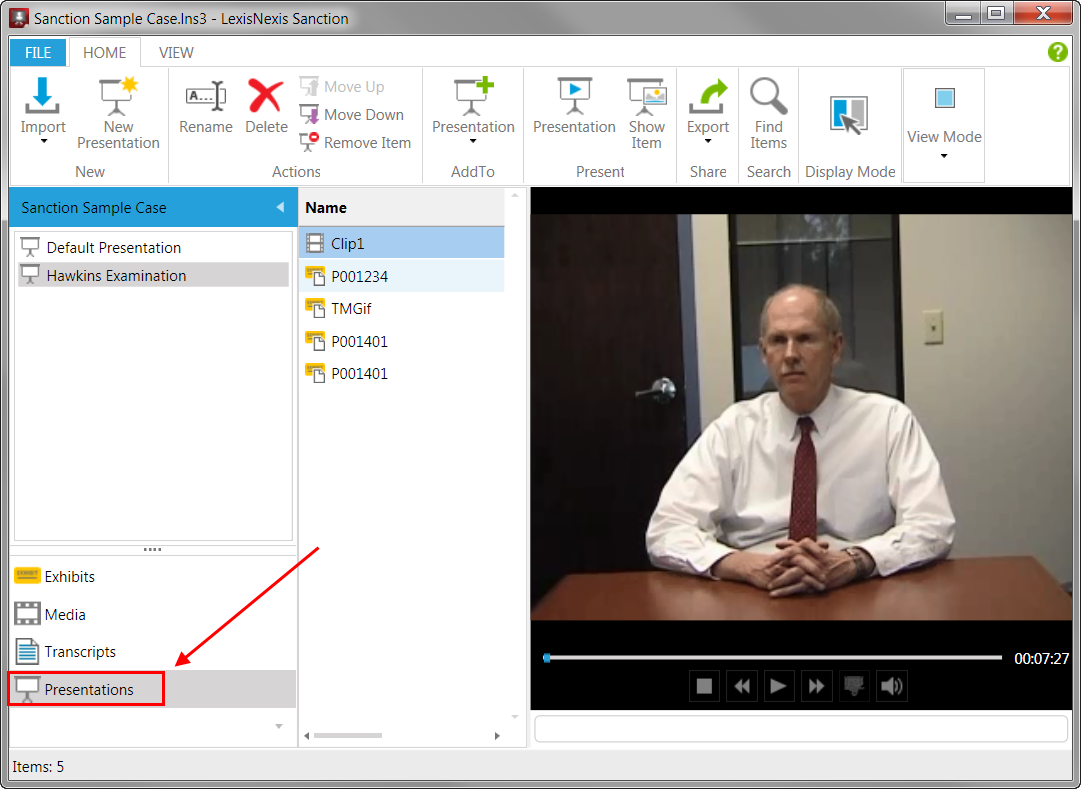Open Find Items search

tap(768, 113)
